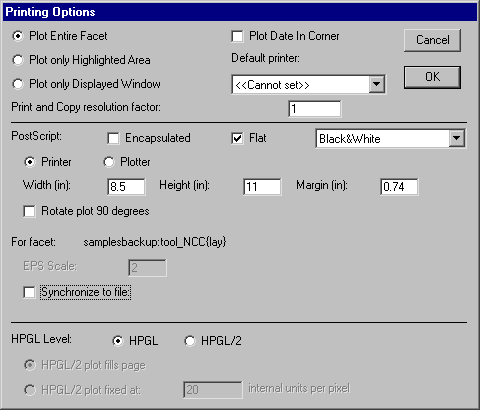The height and width of the screenshot is (410, 480).
Task: Click the For facet: label
Action: (33, 242)
